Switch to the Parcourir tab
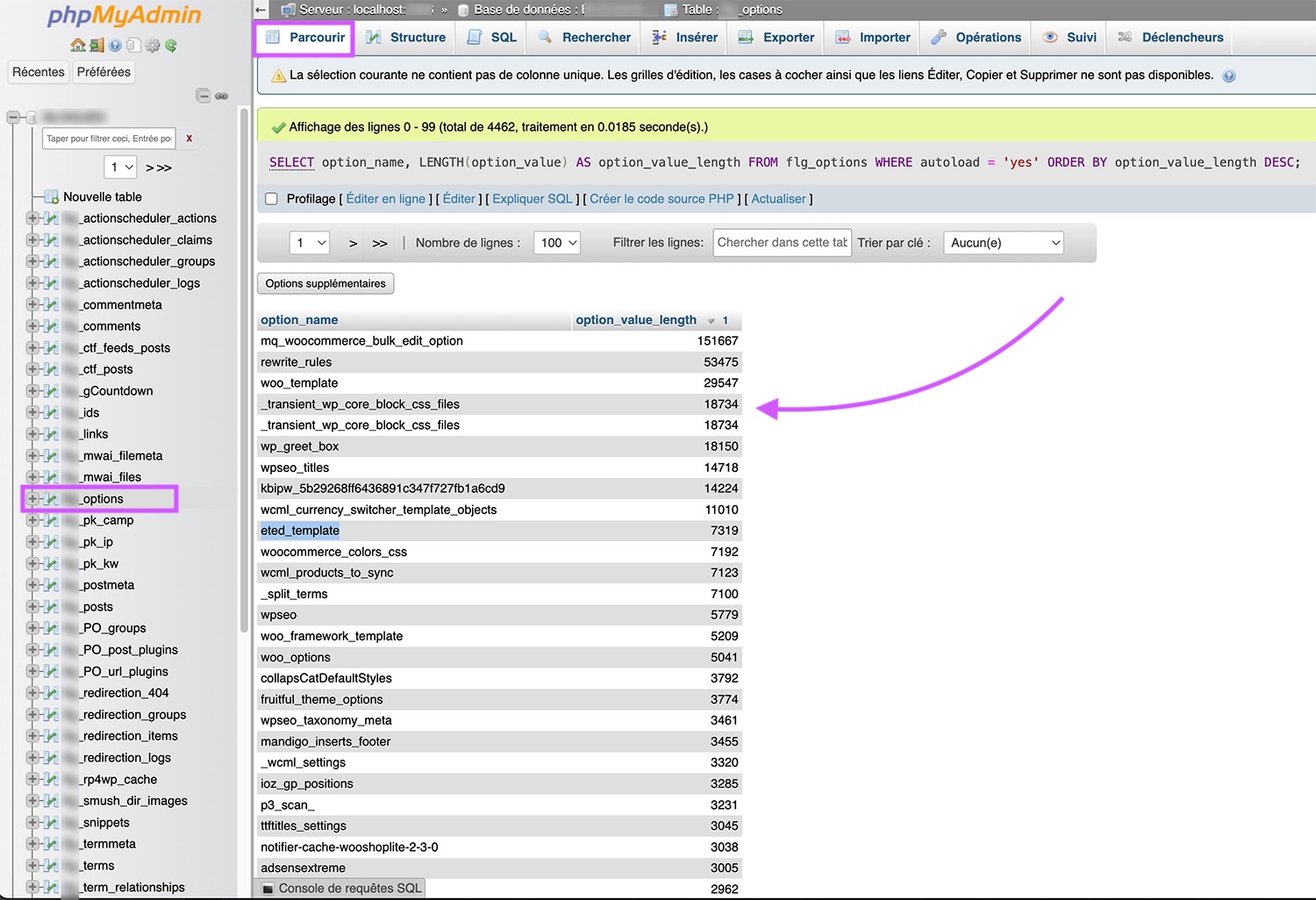The width and height of the screenshot is (1316, 900). pyautogui.click(x=304, y=38)
